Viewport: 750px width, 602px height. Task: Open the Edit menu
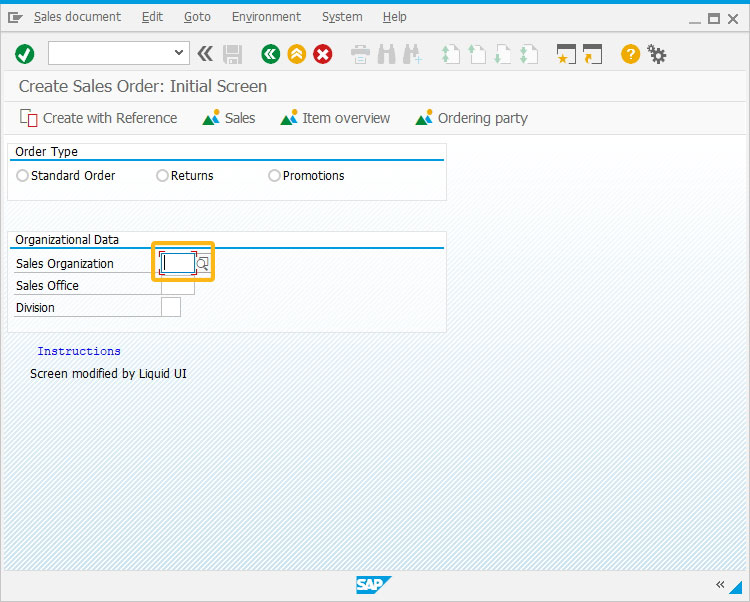pyautogui.click(x=152, y=17)
